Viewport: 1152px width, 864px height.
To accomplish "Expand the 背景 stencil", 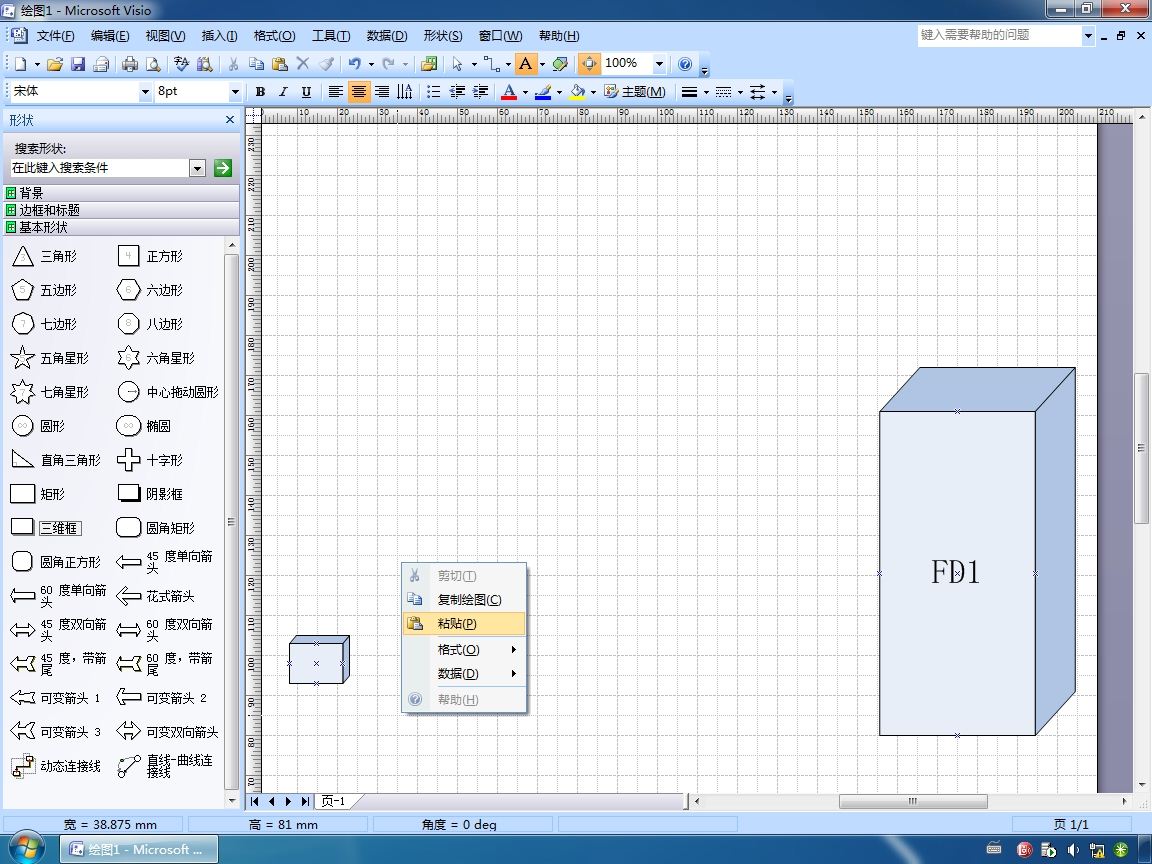I will (121, 193).
